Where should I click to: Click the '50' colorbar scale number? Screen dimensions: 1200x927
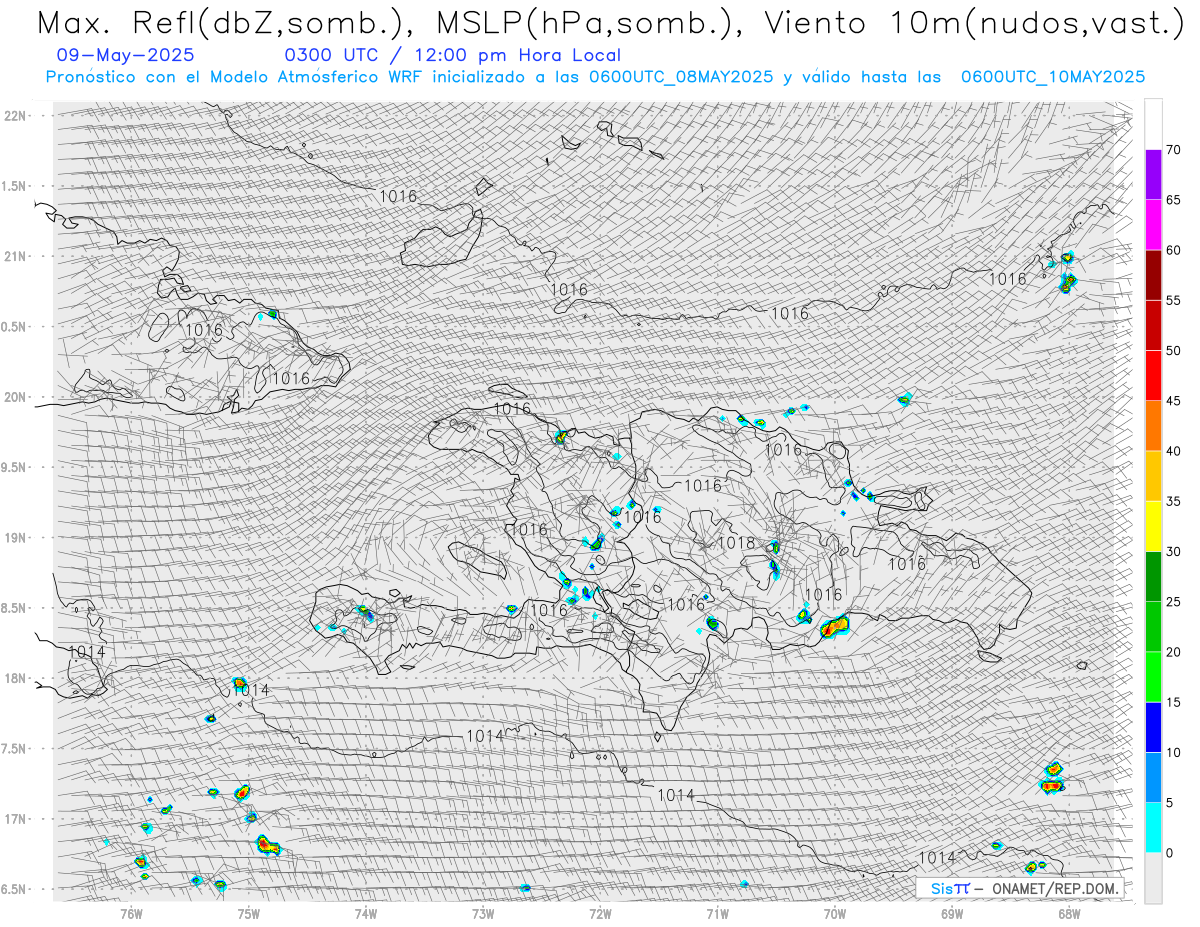1173,351
